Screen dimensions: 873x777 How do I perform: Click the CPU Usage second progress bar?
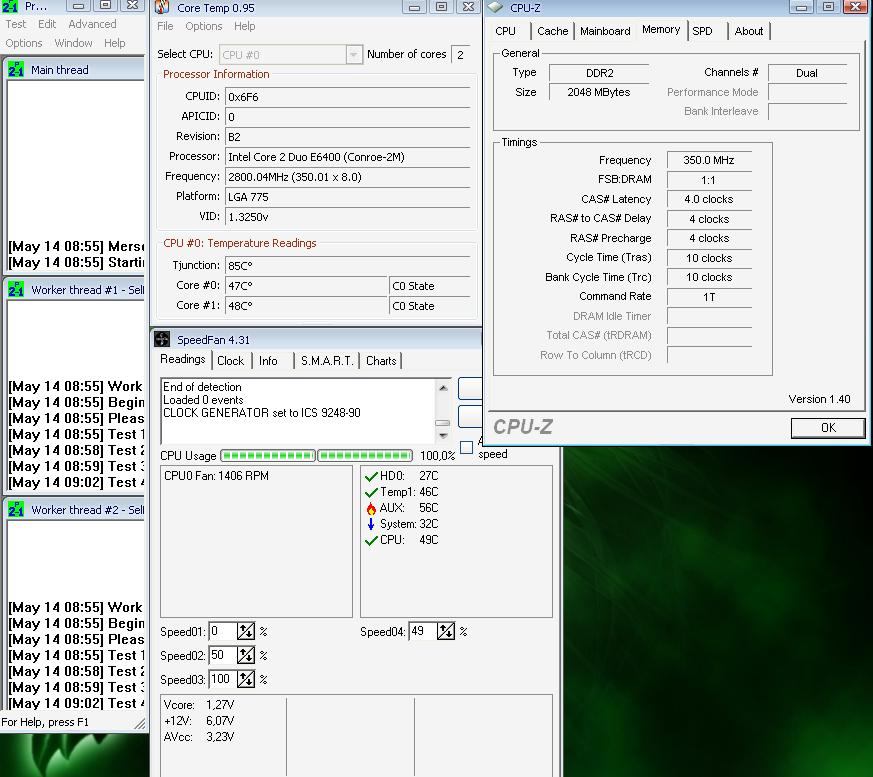(365, 456)
